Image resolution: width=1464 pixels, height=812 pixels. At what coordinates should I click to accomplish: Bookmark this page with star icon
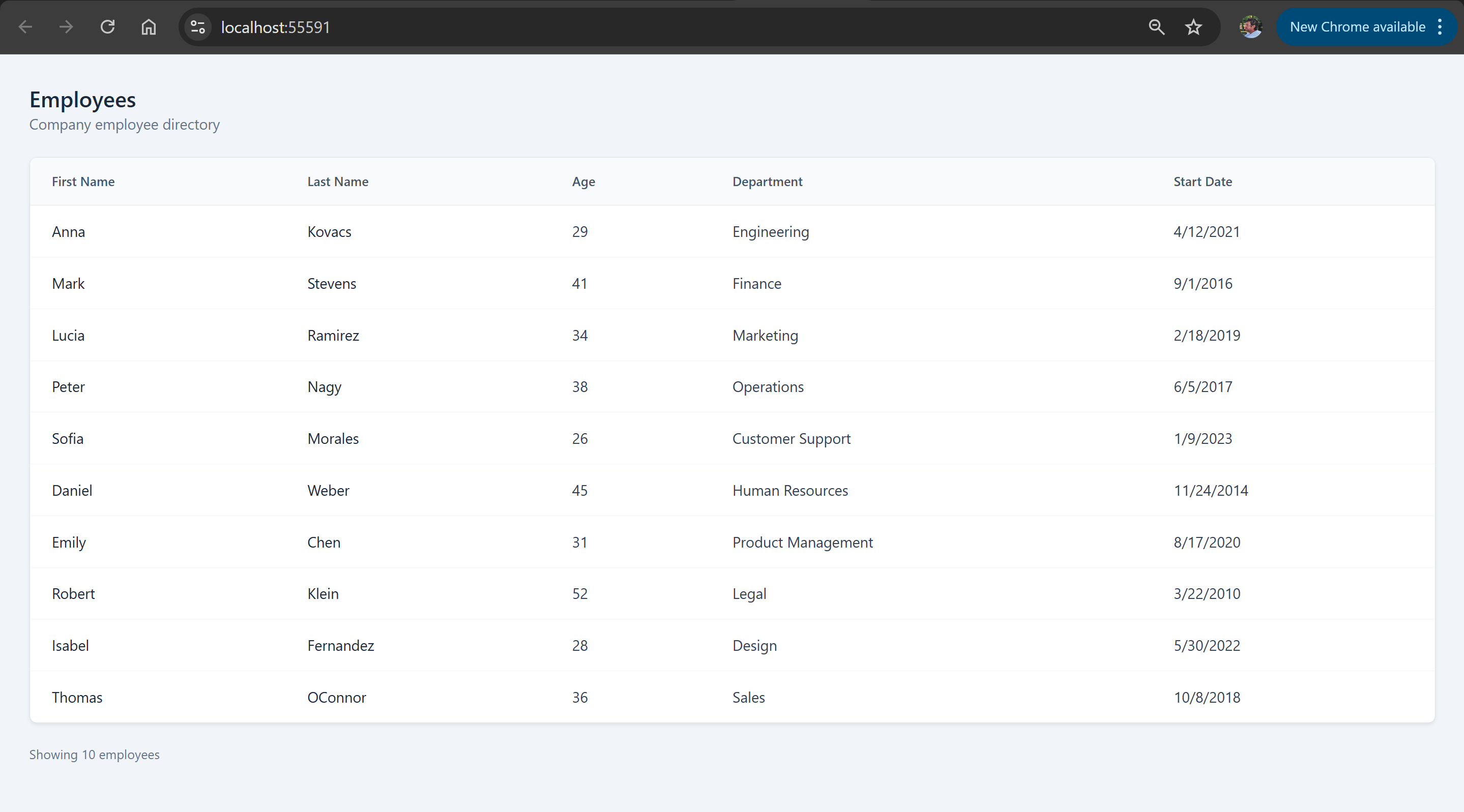(x=1193, y=27)
